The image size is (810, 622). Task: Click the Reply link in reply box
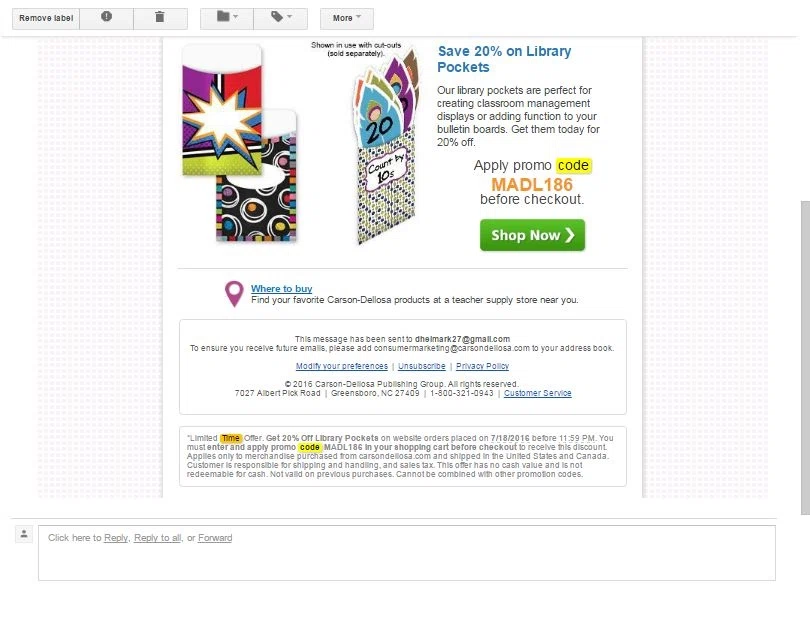pyautogui.click(x=116, y=538)
